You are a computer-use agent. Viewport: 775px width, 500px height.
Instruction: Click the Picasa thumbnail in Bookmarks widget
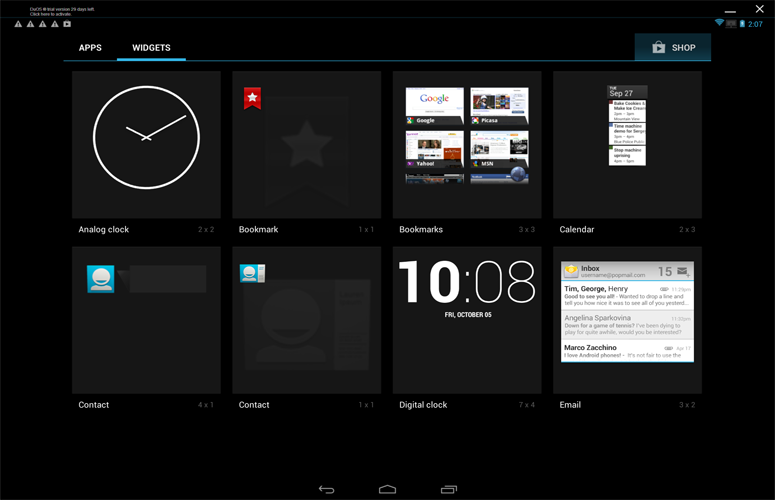pyautogui.click(x=499, y=106)
